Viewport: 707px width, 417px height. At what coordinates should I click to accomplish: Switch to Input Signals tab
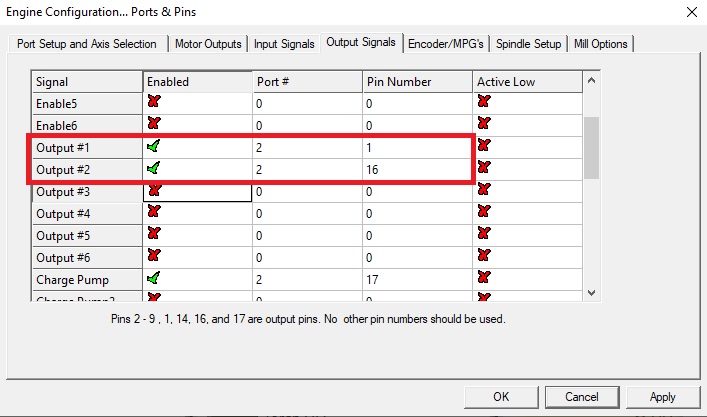284,44
